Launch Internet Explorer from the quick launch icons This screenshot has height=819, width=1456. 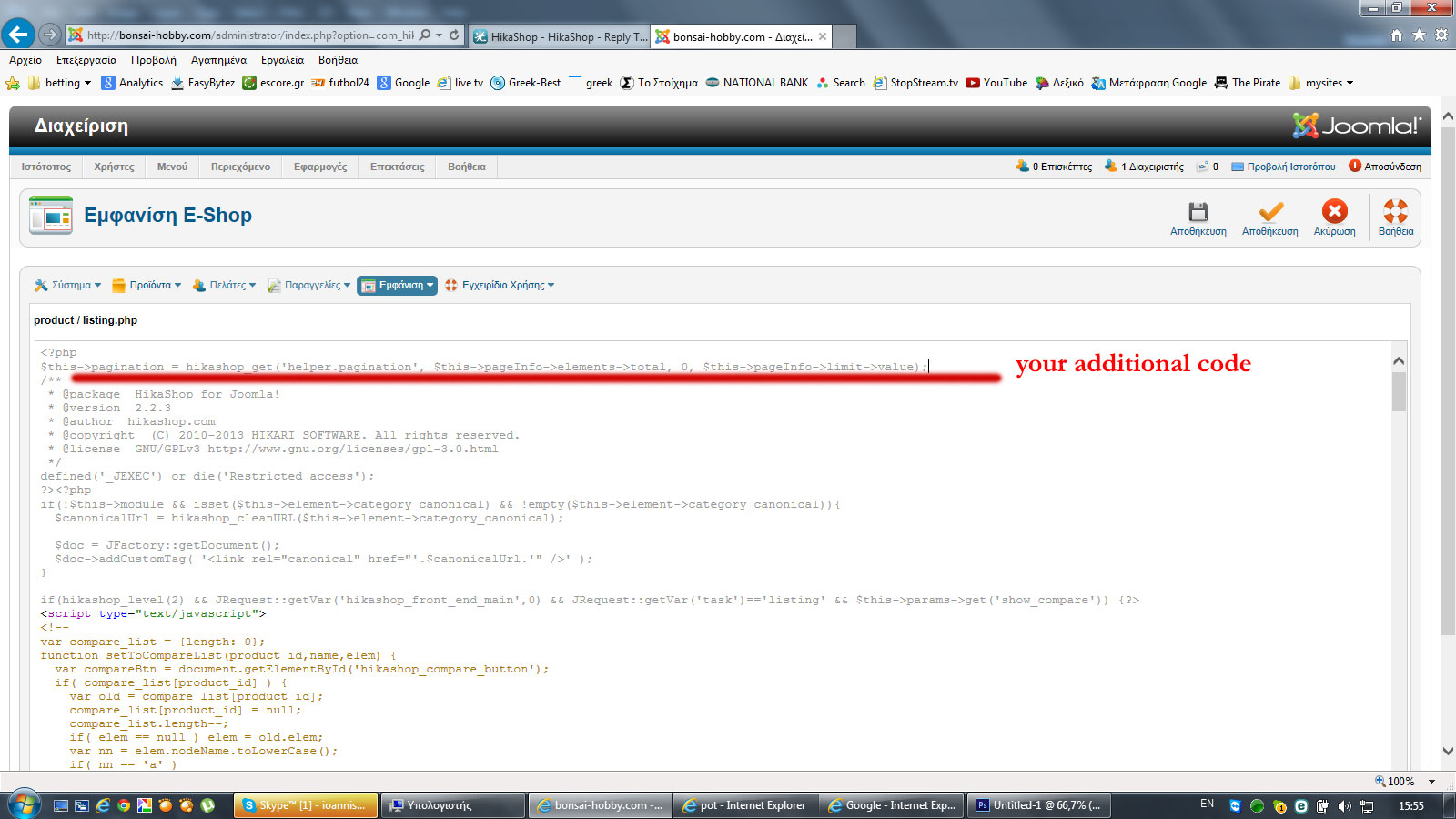[103, 805]
